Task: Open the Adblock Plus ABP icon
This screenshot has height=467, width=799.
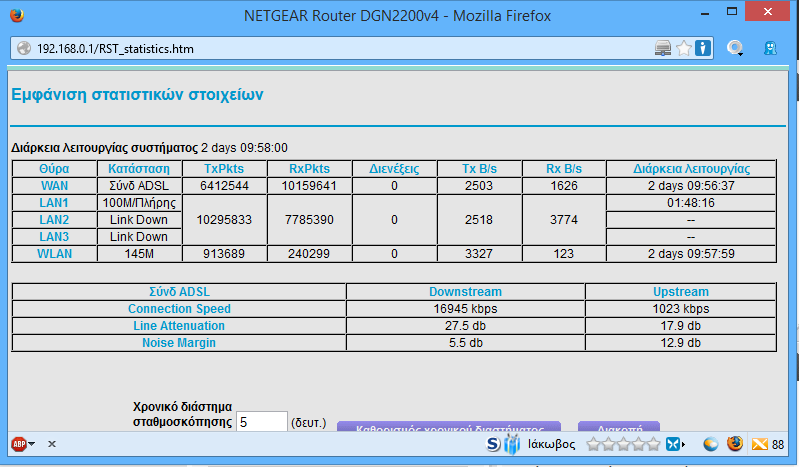Action: (19, 444)
